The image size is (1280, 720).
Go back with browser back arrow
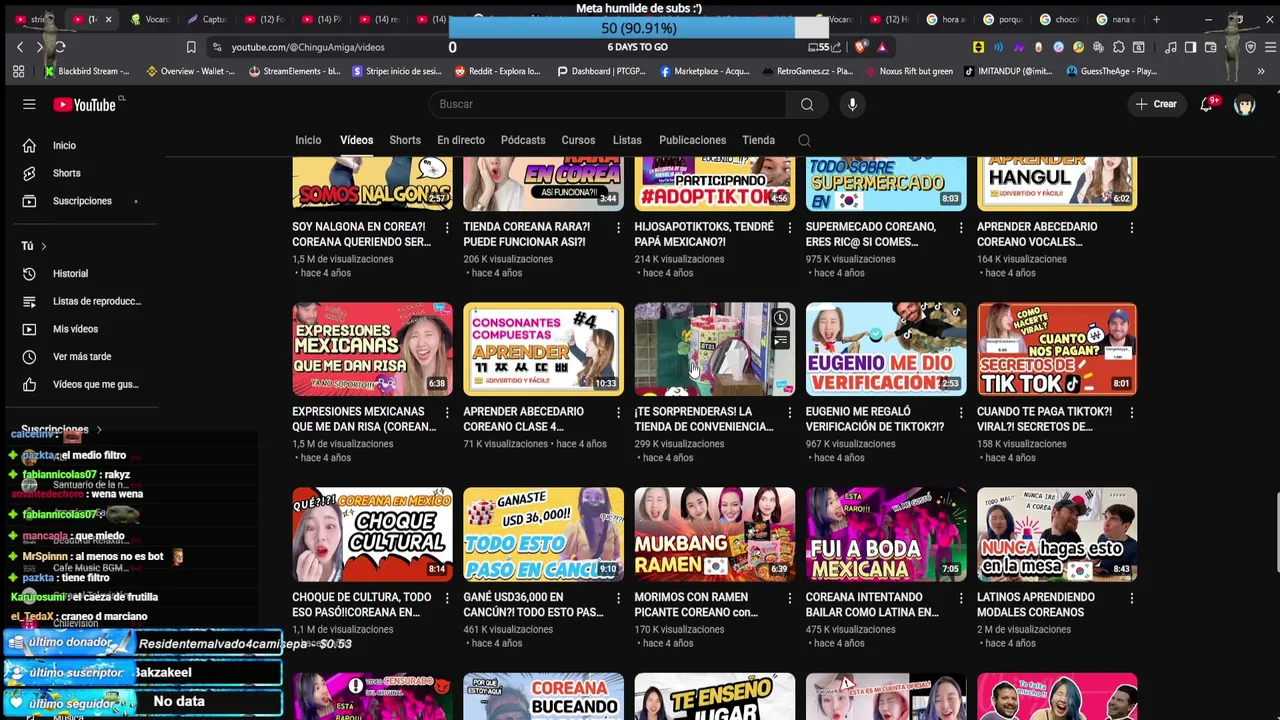click(x=19, y=47)
